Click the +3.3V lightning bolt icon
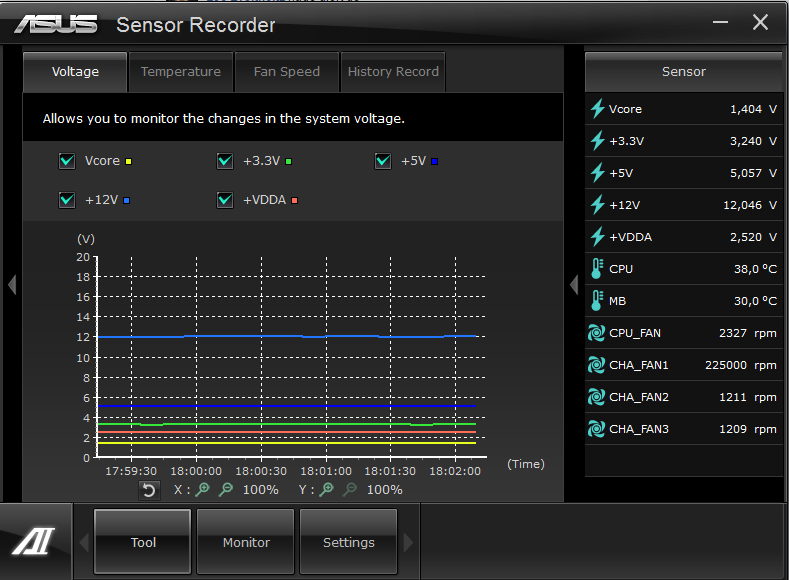Screen dimensions: 789x580 click(597, 141)
